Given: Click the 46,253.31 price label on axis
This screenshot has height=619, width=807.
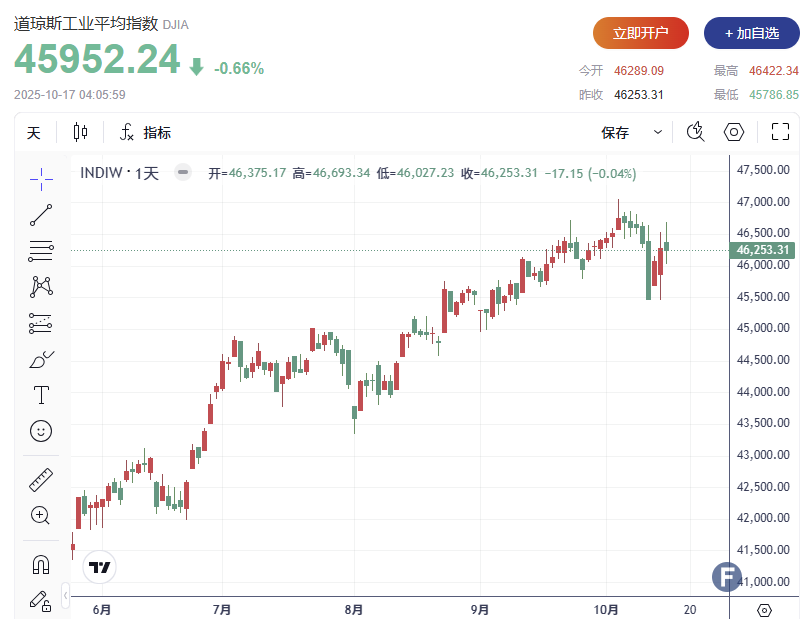Looking at the screenshot, I should [x=764, y=250].
